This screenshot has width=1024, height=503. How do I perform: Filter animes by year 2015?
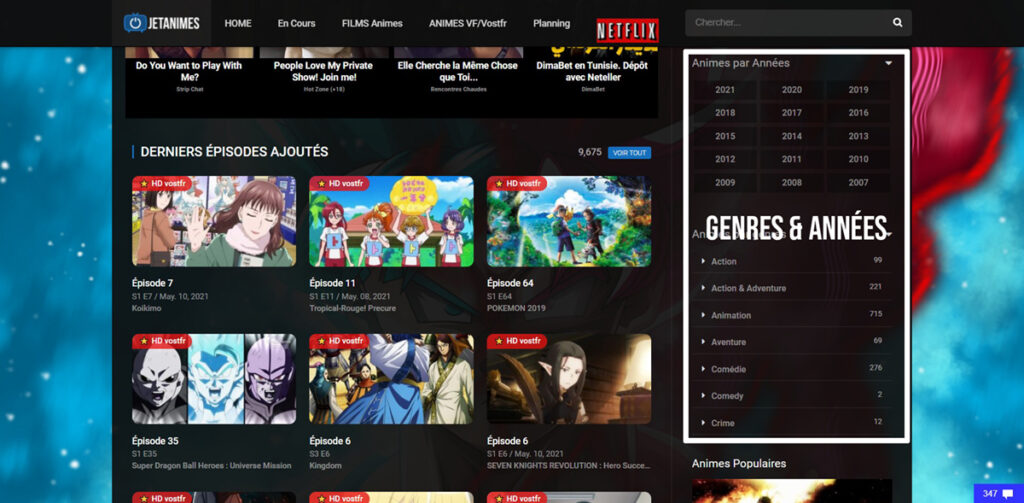point(725,137)
